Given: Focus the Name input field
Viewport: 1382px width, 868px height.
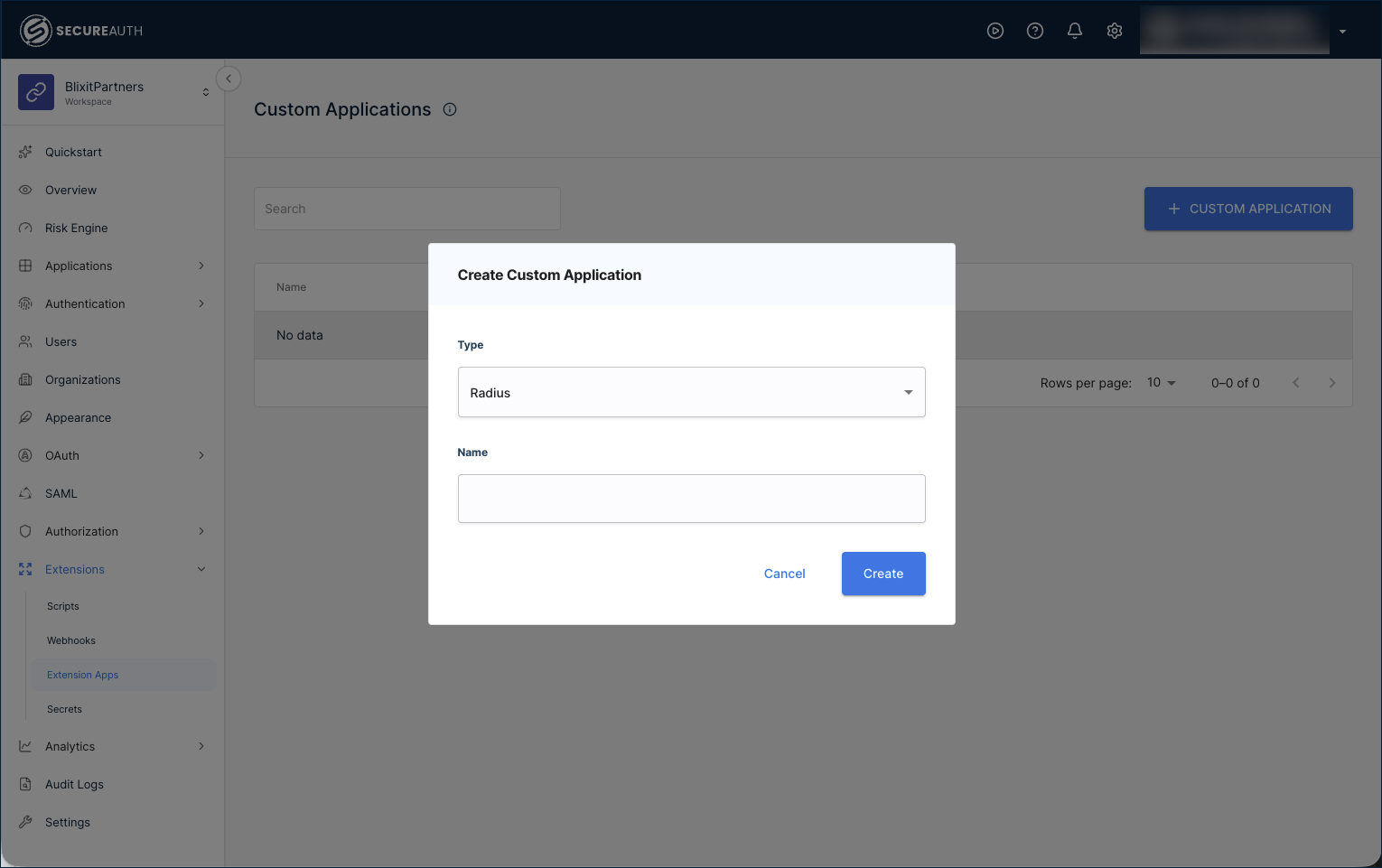Looking at the screenshot, I should click(692, 499).
